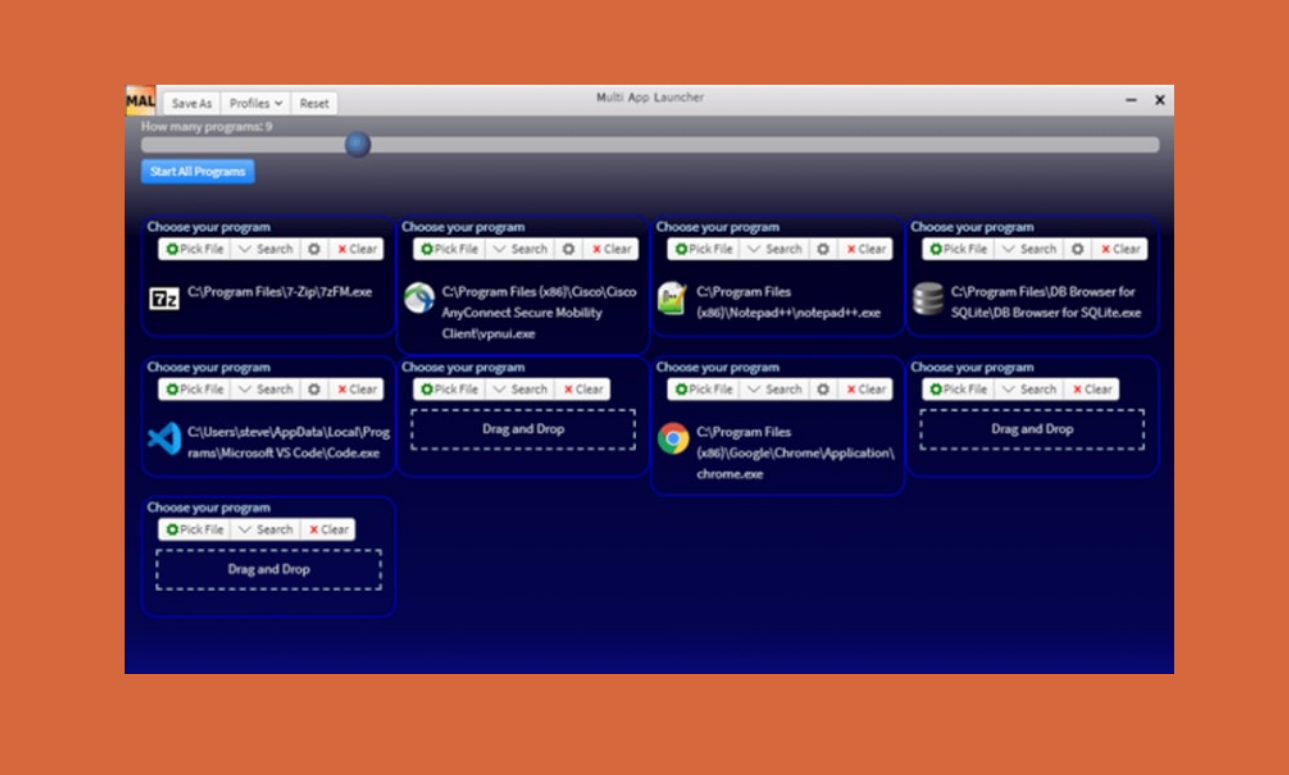Pick File for the Cisco AnyConnect card
Screen dimensions: 1289x775
tap(450, 249)
